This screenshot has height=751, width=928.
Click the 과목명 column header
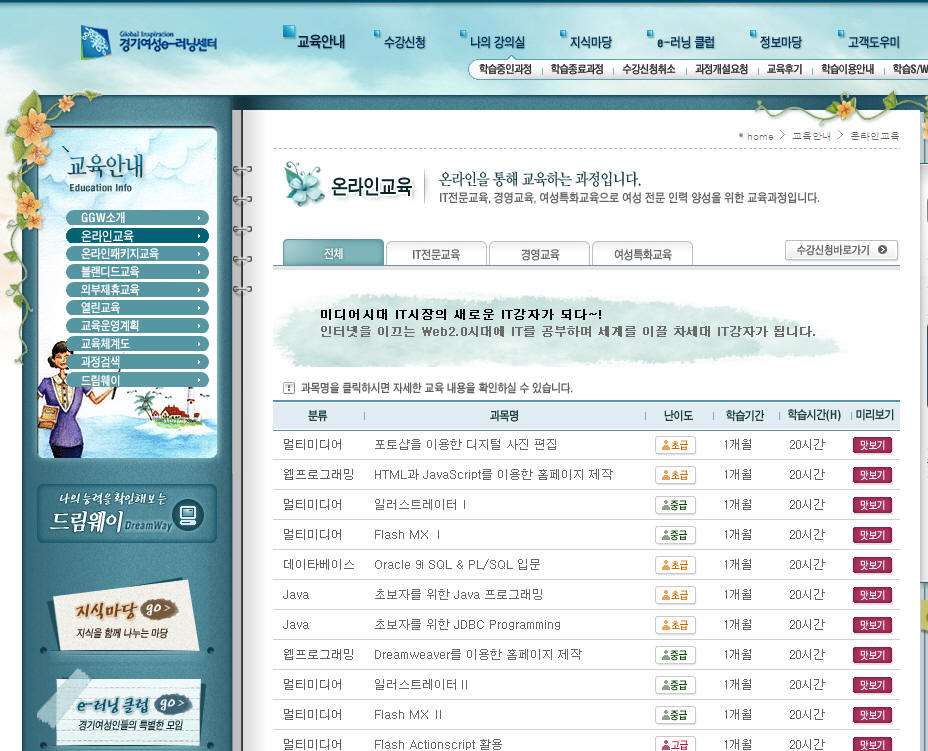pos(504,415)
